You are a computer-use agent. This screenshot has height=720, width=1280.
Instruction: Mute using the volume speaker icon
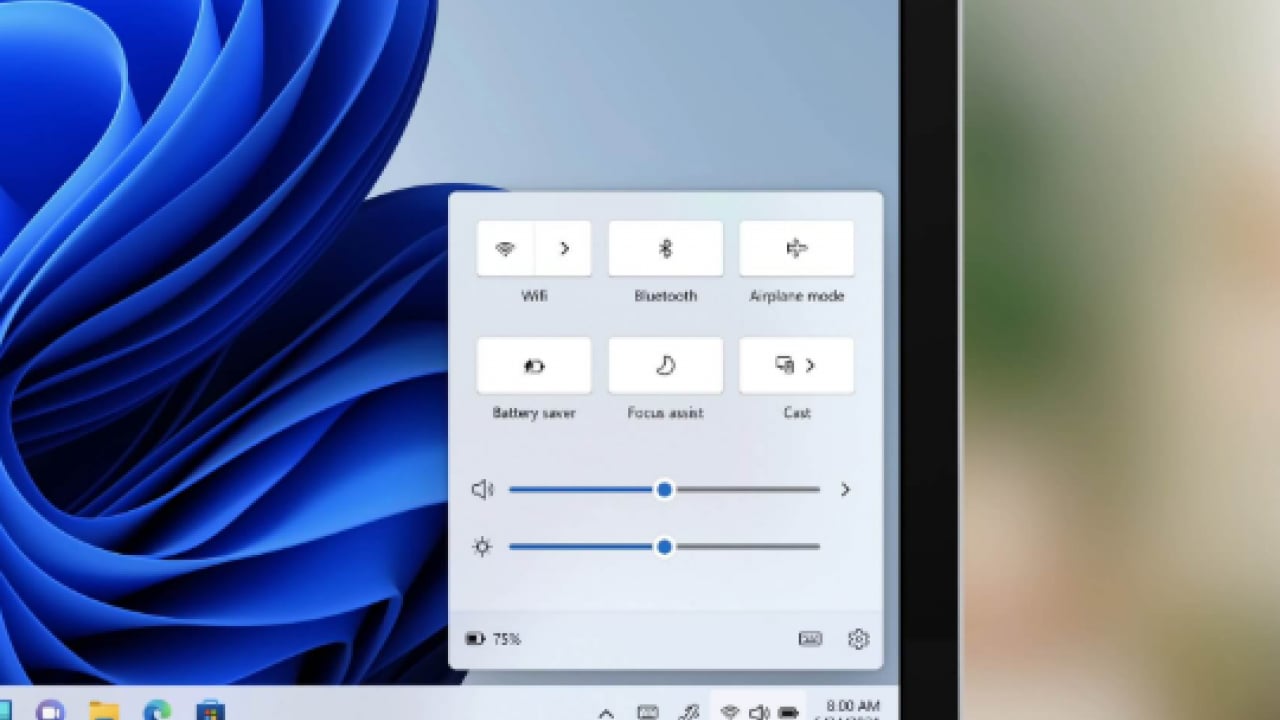click(x=482, y=489)
